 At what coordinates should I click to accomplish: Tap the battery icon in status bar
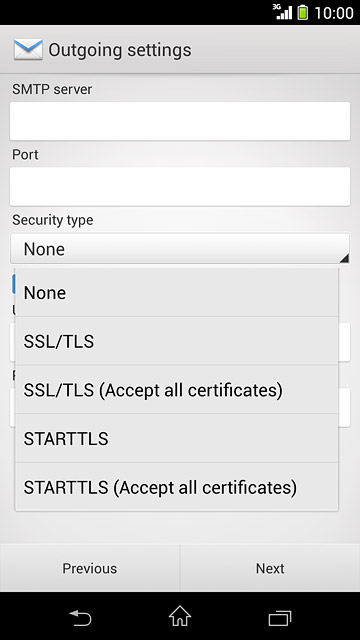[302, 12]
